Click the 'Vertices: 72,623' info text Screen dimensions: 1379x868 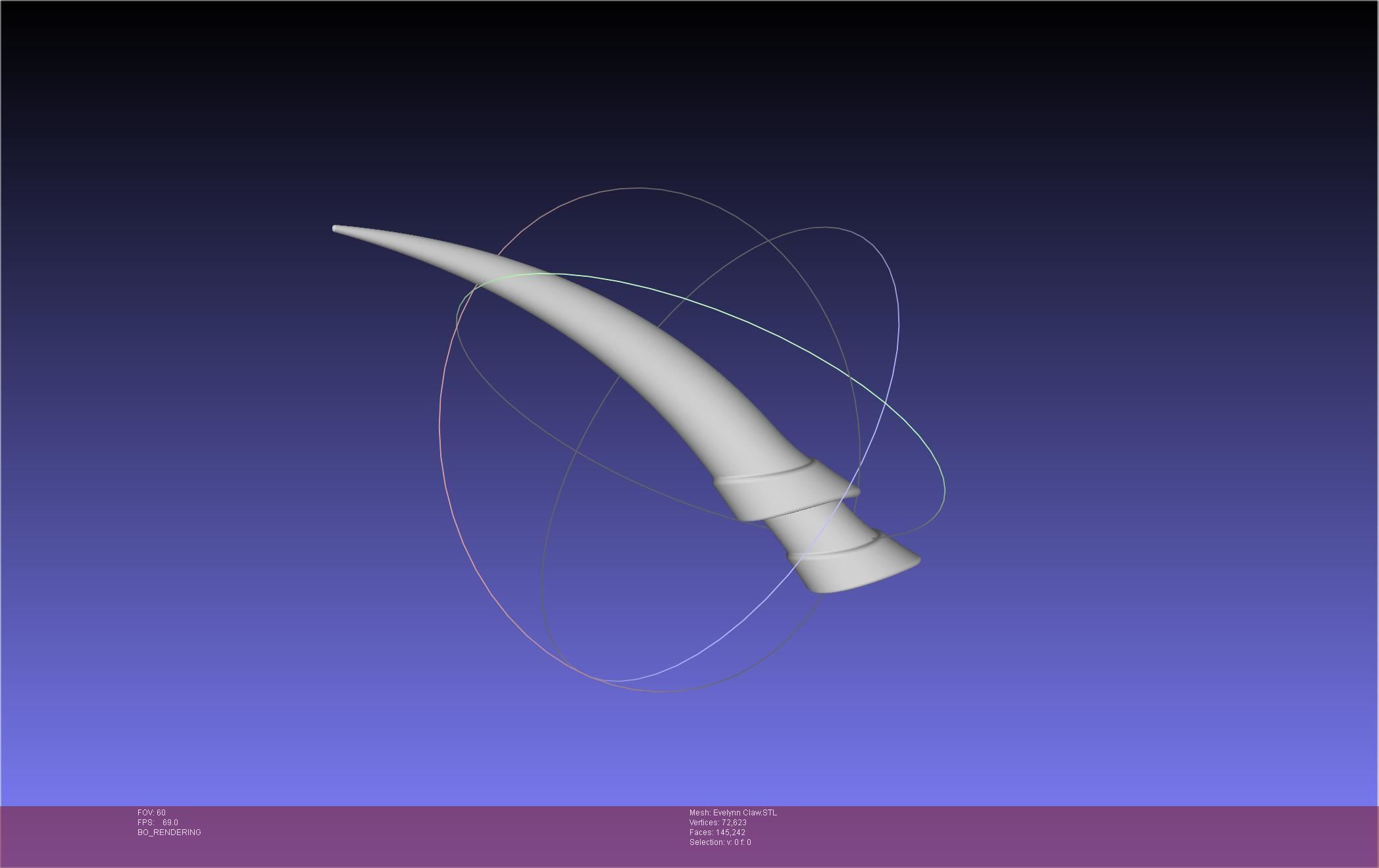tap(718, 823)
